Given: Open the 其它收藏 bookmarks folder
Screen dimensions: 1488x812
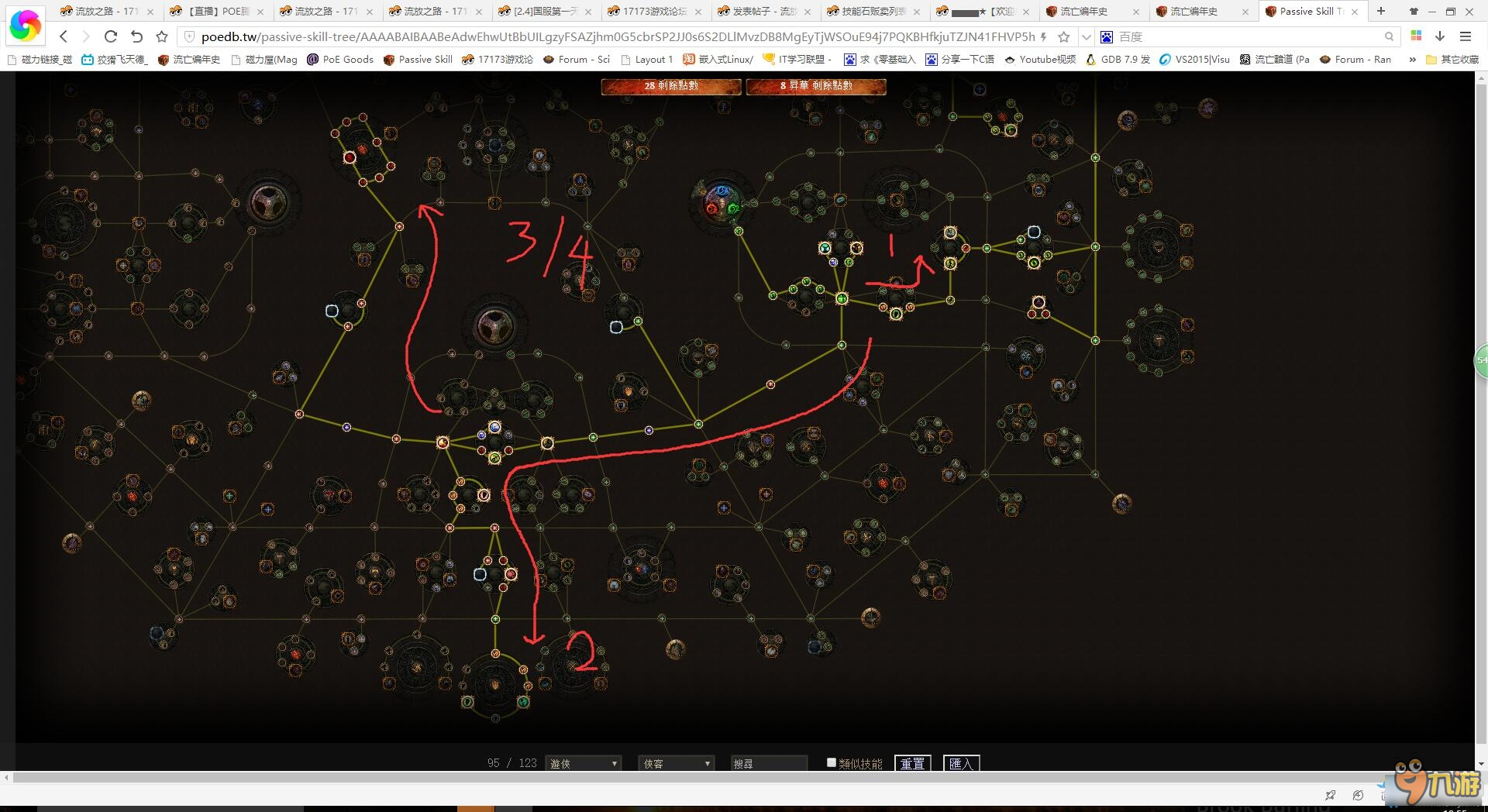Looking at the screenshot, I should [1452, 59].
